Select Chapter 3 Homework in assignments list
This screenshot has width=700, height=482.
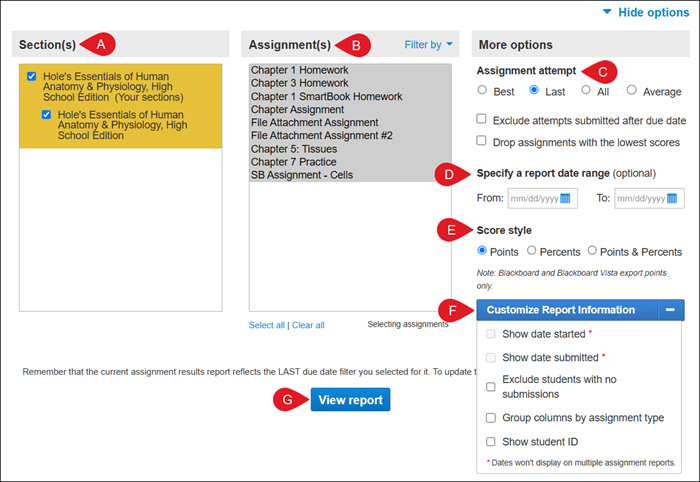click(299, 83)
